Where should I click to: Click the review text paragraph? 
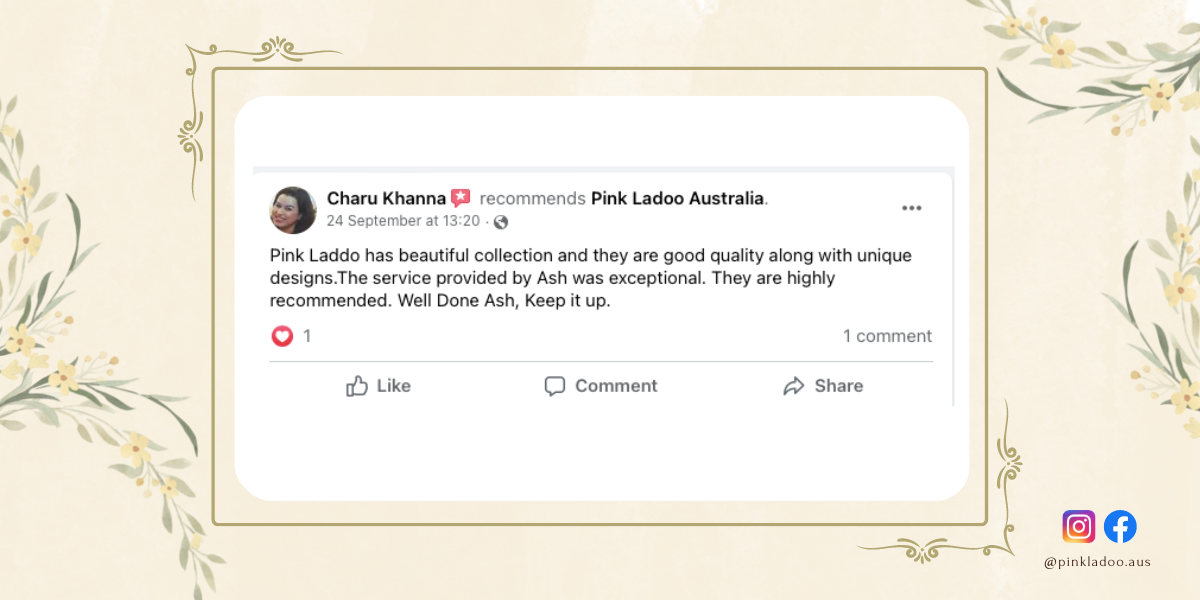pyautogui.click(x=590, y=277)
